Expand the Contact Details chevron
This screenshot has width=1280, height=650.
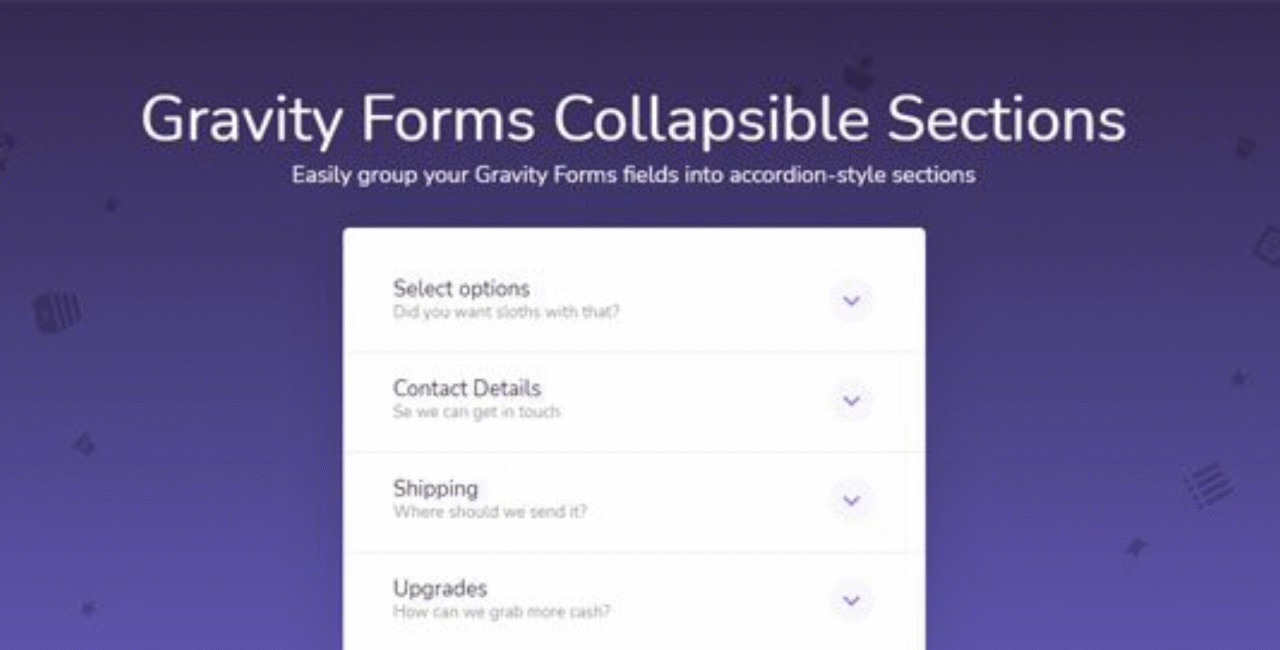[x=851, y=401]
